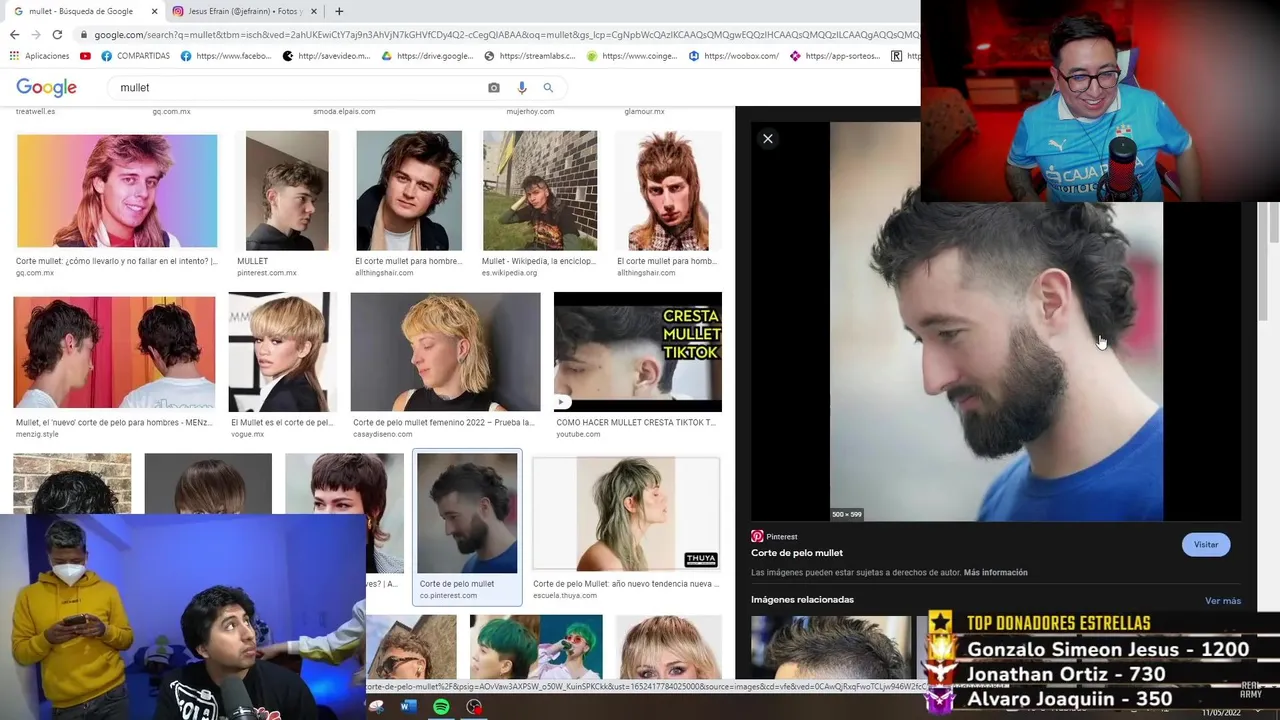Open the Aplicaciones bookmarks shortcut
Screen dimensions: 1280x720
40,56
